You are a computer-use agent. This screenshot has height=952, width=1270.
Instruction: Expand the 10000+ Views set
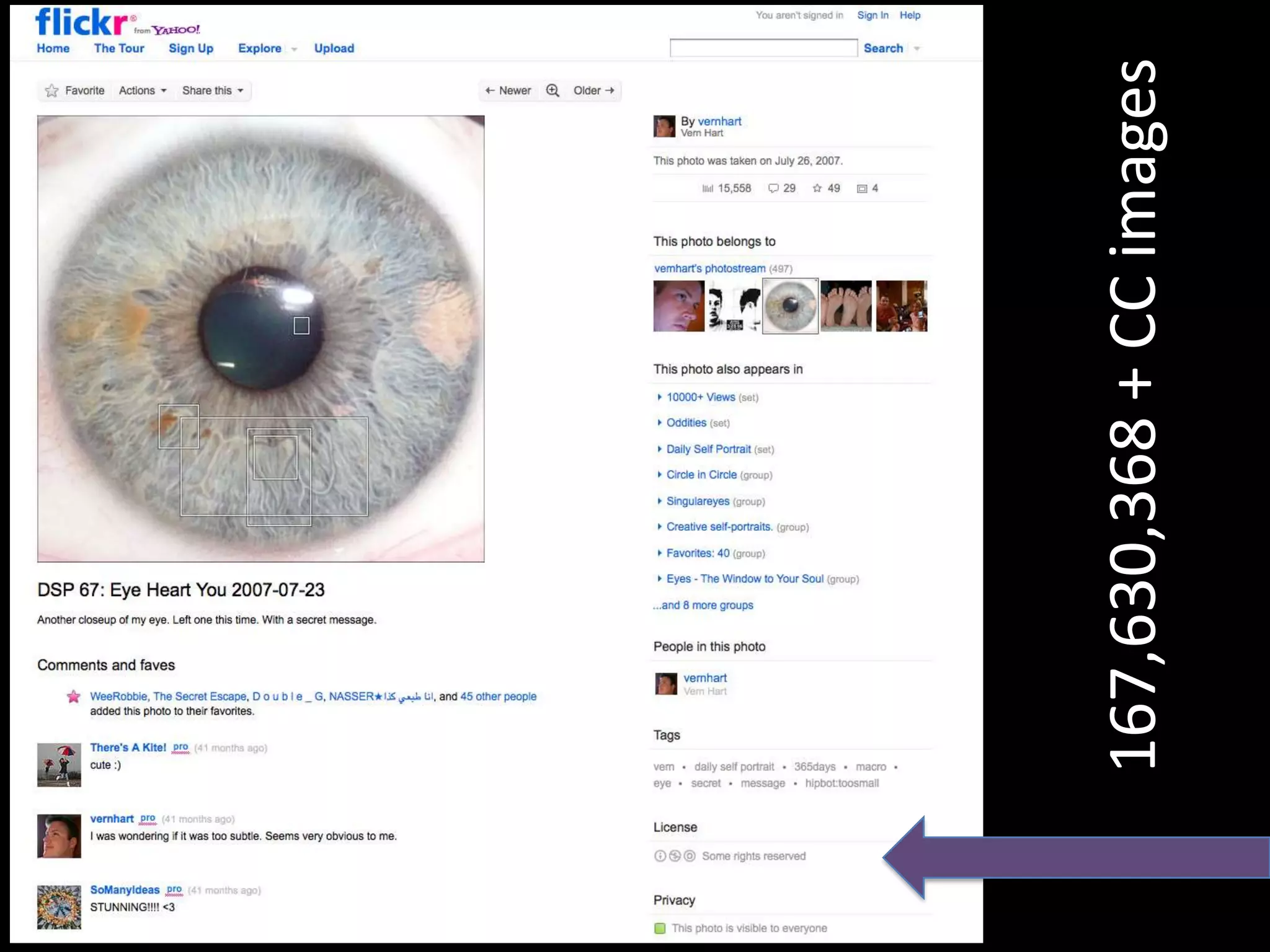click(x=659, y=397)
